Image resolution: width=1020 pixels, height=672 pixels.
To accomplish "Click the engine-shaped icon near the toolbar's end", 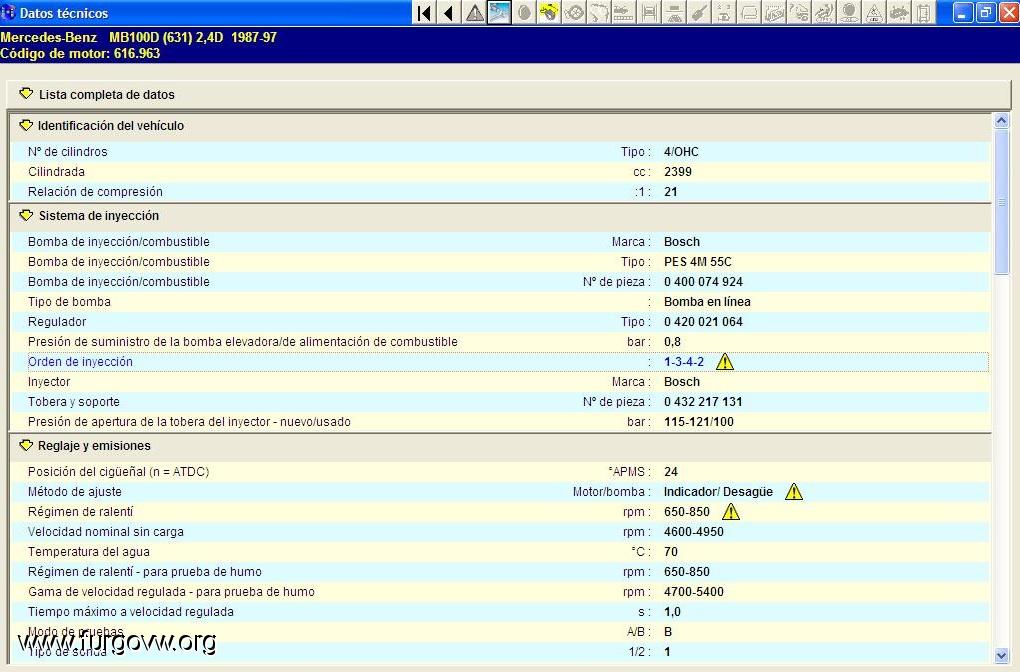I will pos(899,12).
